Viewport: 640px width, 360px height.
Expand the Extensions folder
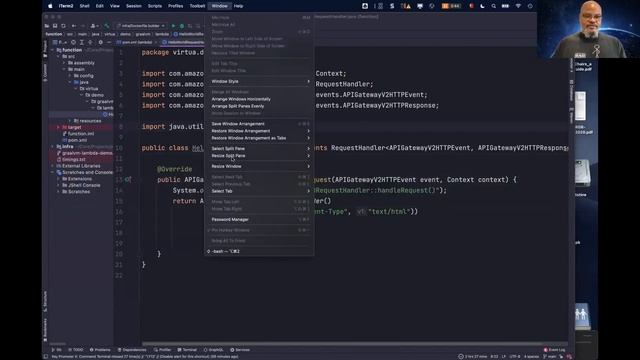coord(58,179)
